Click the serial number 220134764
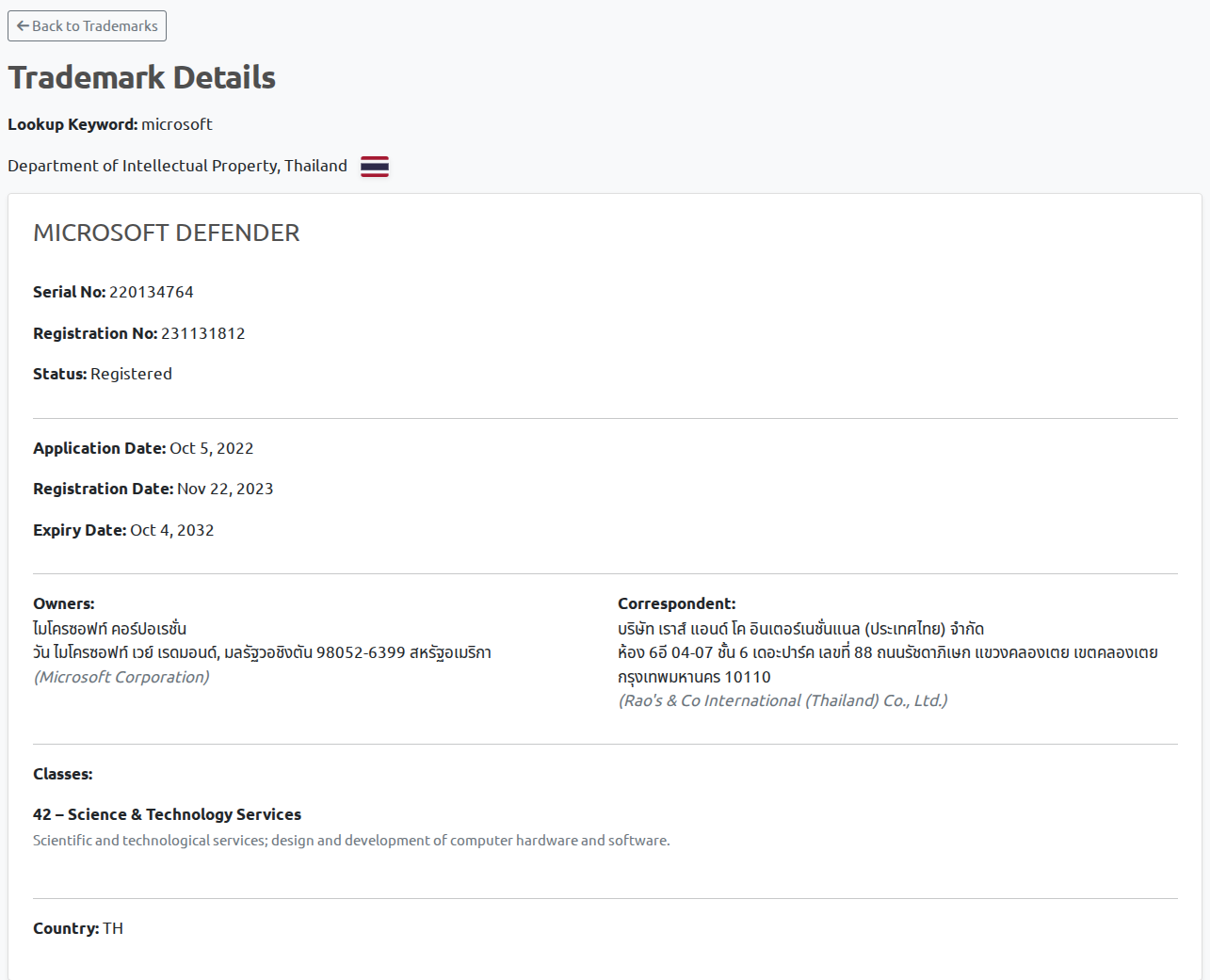The image size is (1210, 980). pos(152,292)
